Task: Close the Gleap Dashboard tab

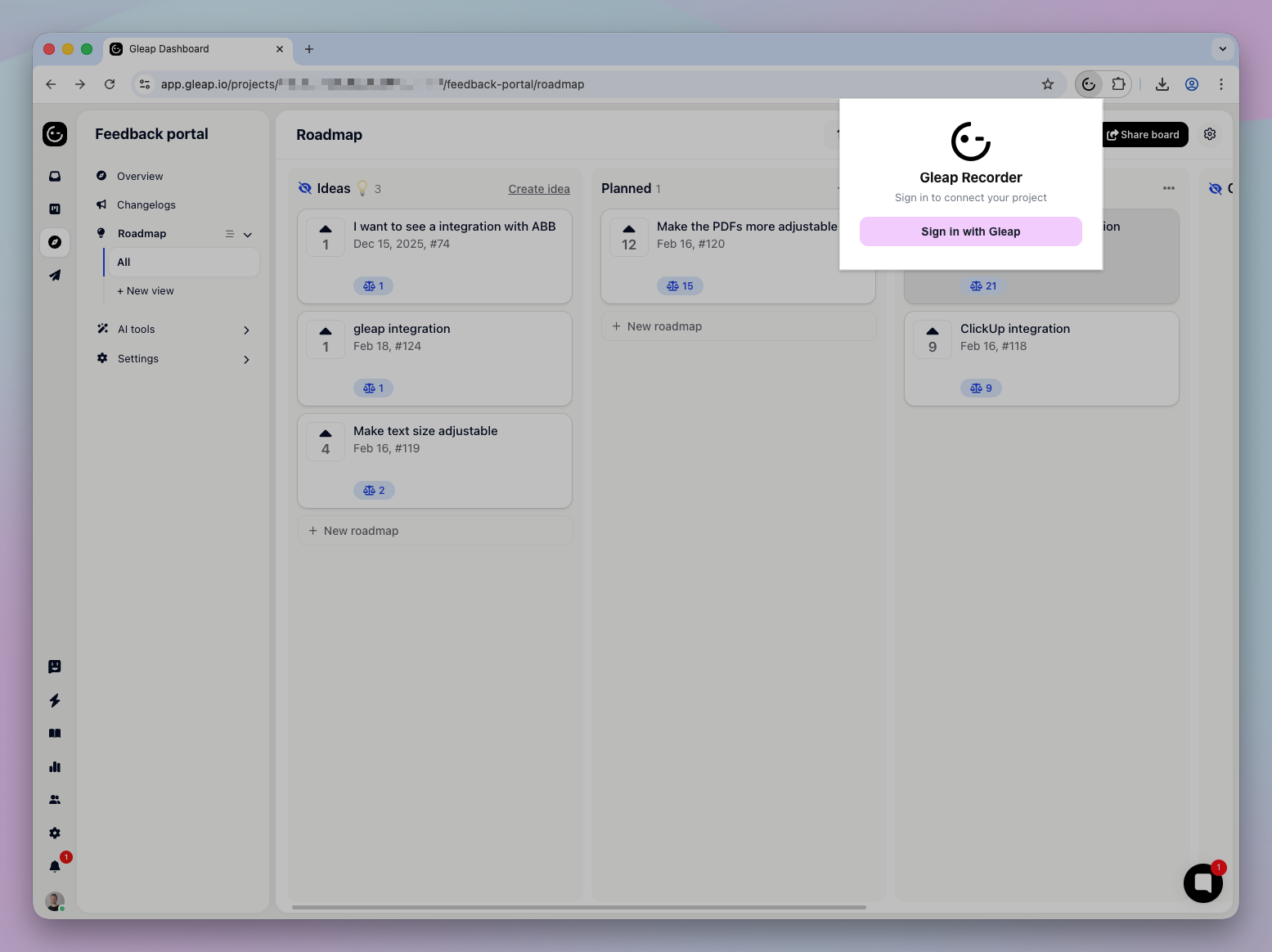Action: (280, 49)
